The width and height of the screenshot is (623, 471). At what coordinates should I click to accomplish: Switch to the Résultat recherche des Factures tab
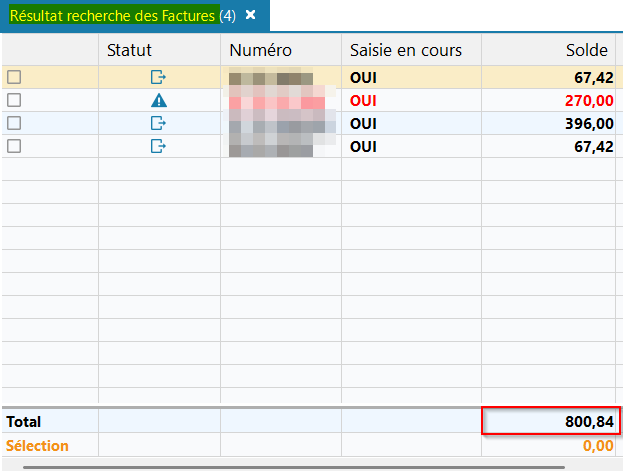click(x=113, y=15)
